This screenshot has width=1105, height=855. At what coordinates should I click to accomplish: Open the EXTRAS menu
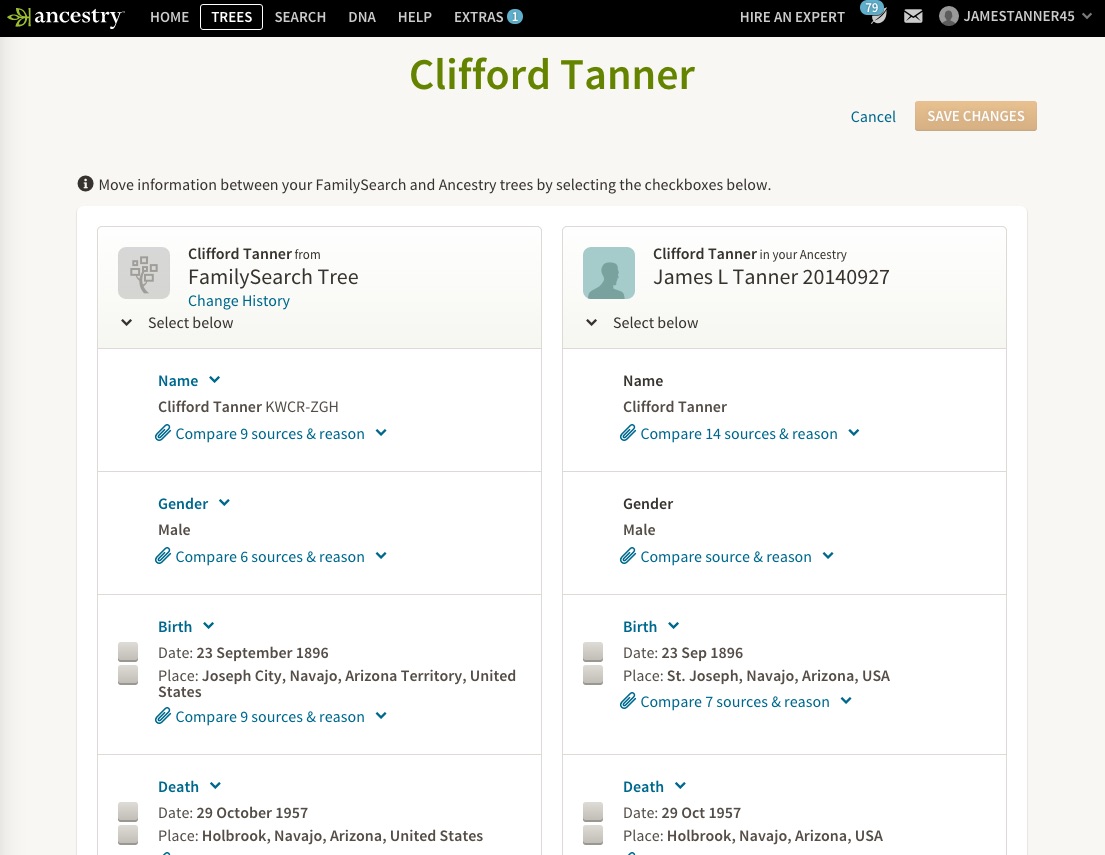479,17
